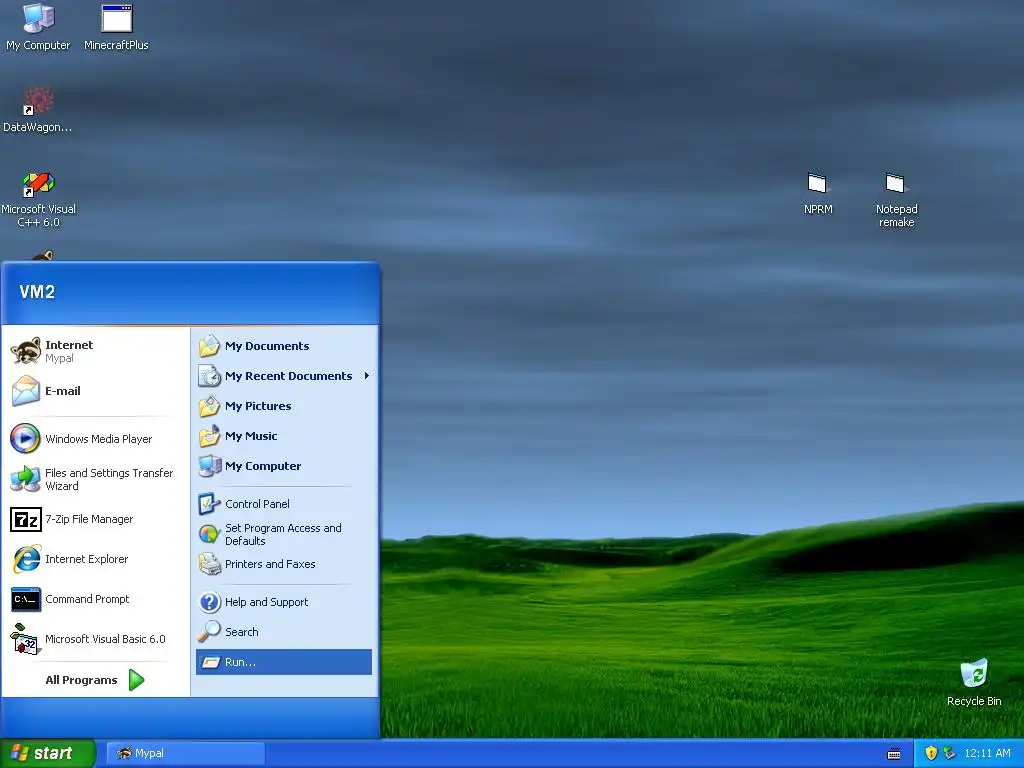Image resolution: width=1024 pixels, height=768 pixels.
Task: Open My Music folder
Action: click(x=284, y=436)
